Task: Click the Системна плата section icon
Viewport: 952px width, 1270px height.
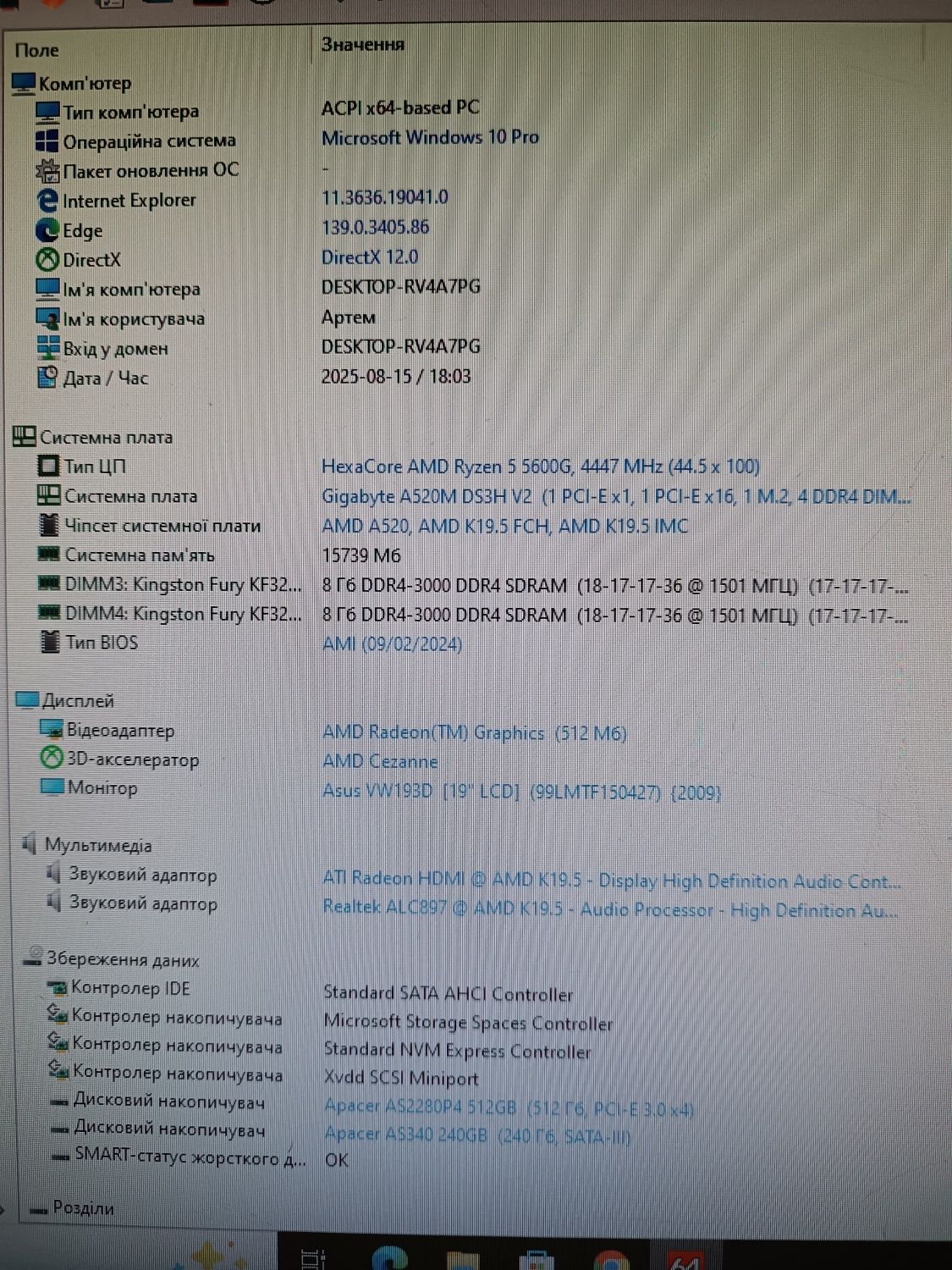Action: (25, 437)
